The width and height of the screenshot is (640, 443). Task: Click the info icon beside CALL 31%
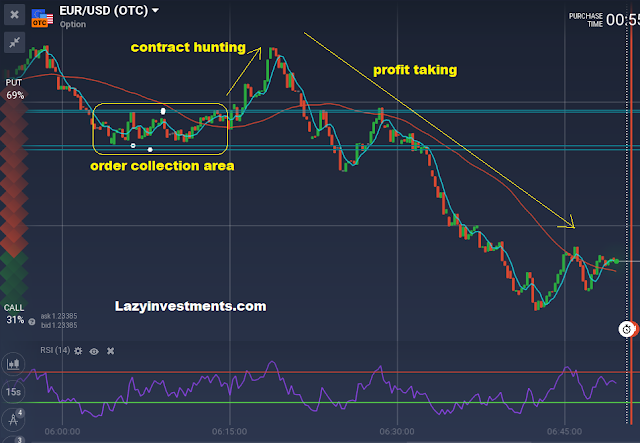[x=32, y=321]
